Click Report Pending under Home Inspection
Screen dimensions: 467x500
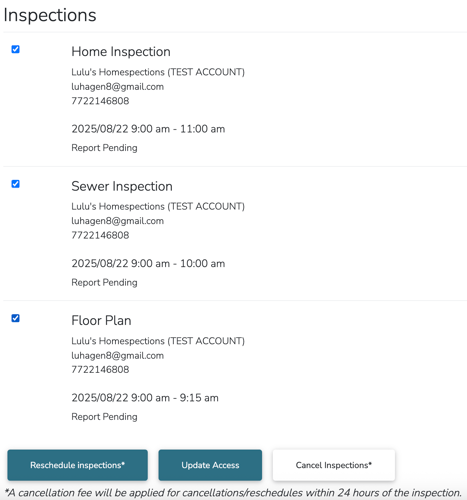[x=104, y=148]
